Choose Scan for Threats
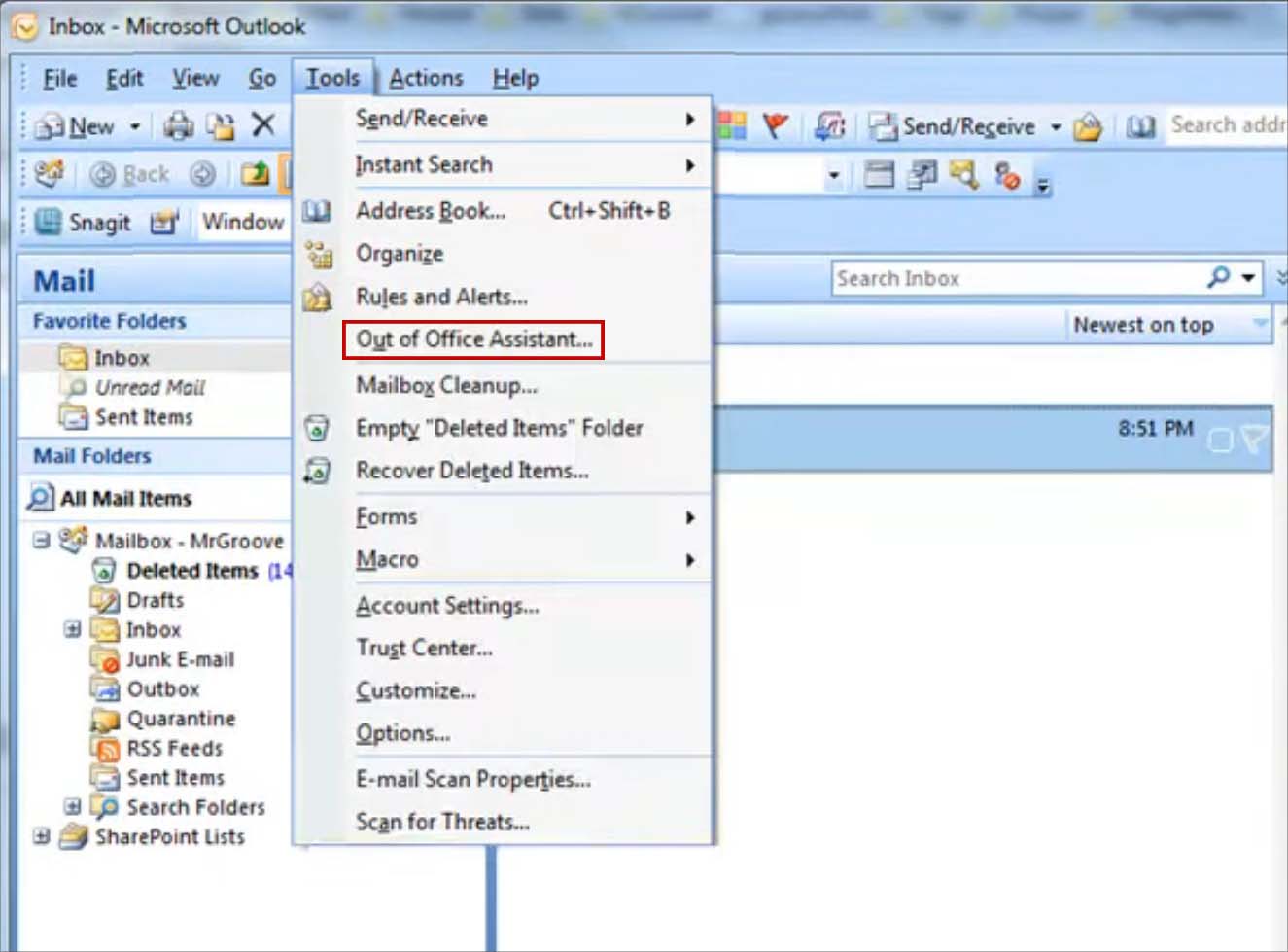This screenshot has height=952, width=1288. 504,822
